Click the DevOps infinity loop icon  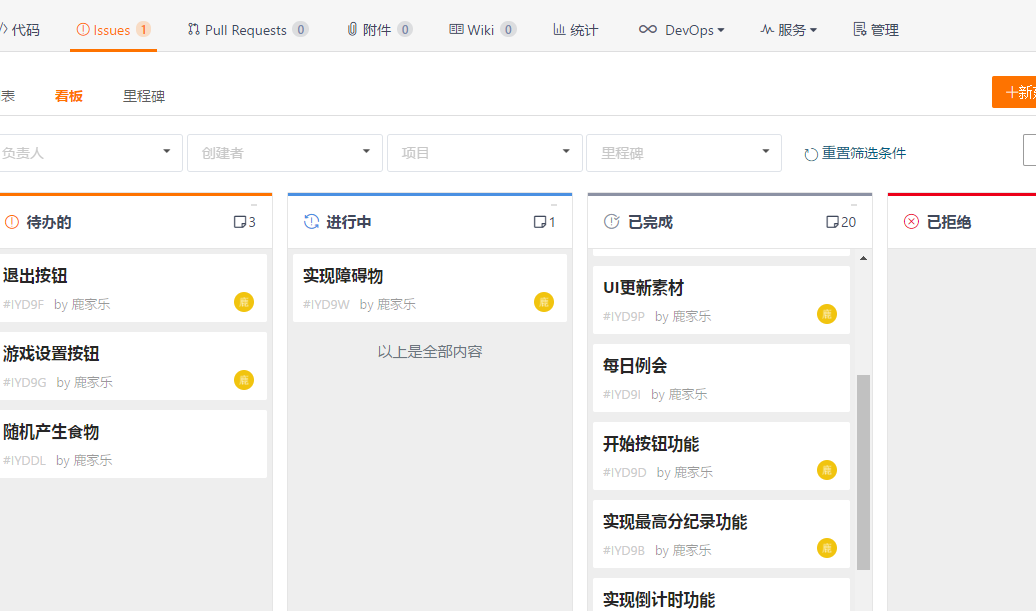coord(648,29)
